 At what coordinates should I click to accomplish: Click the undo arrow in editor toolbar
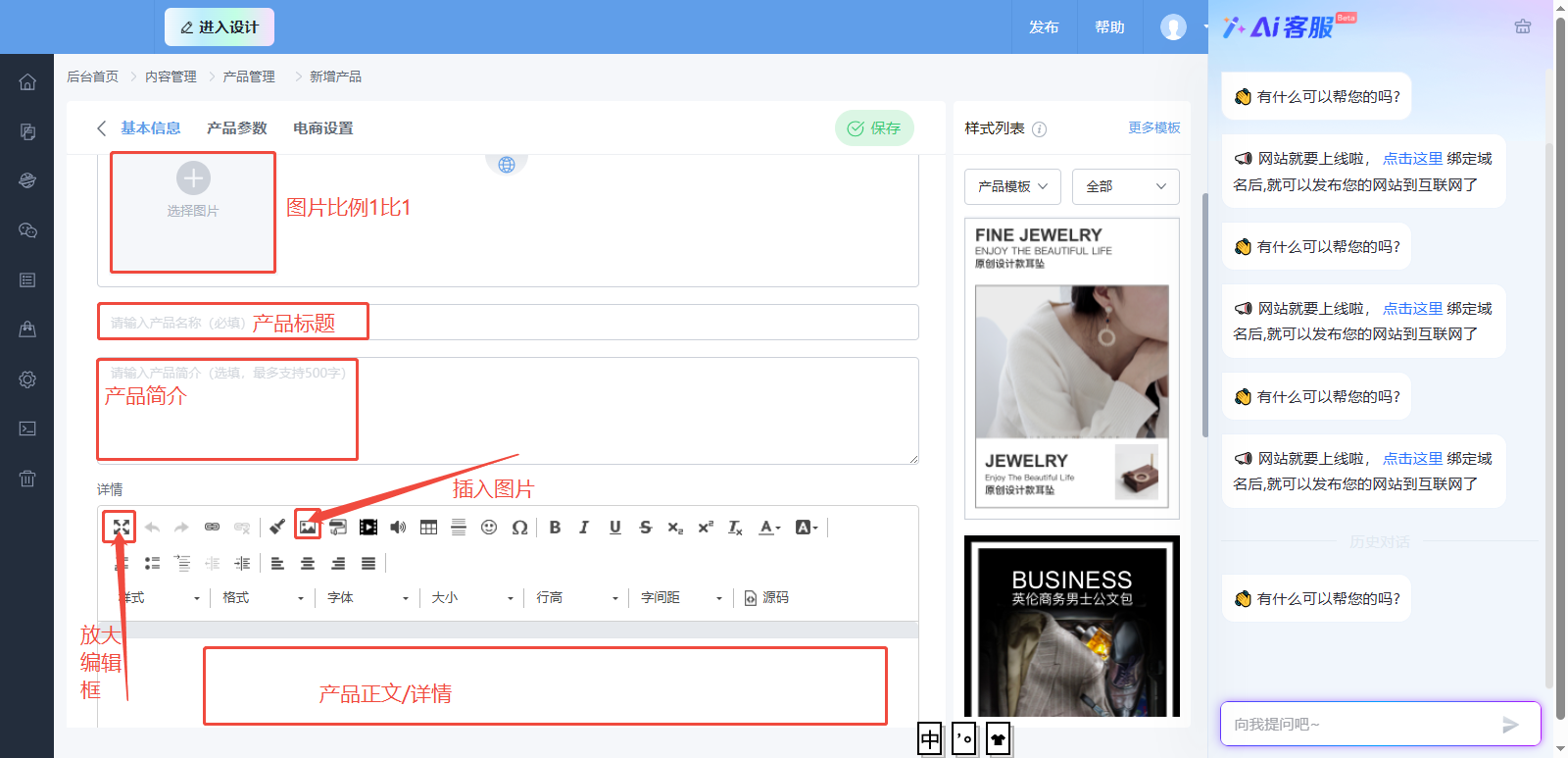pyautogui.click(x=152, y=528)
